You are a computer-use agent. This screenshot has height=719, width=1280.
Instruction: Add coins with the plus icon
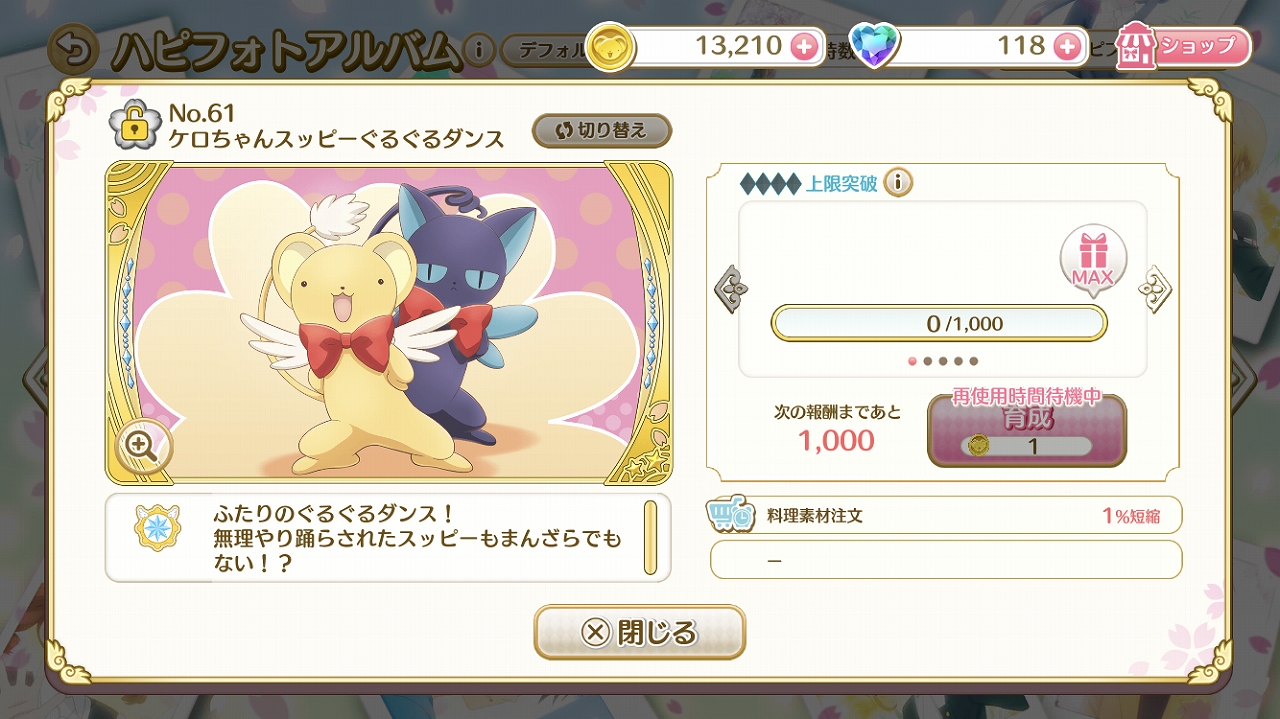pyautogui.click(x=803, y=46)
